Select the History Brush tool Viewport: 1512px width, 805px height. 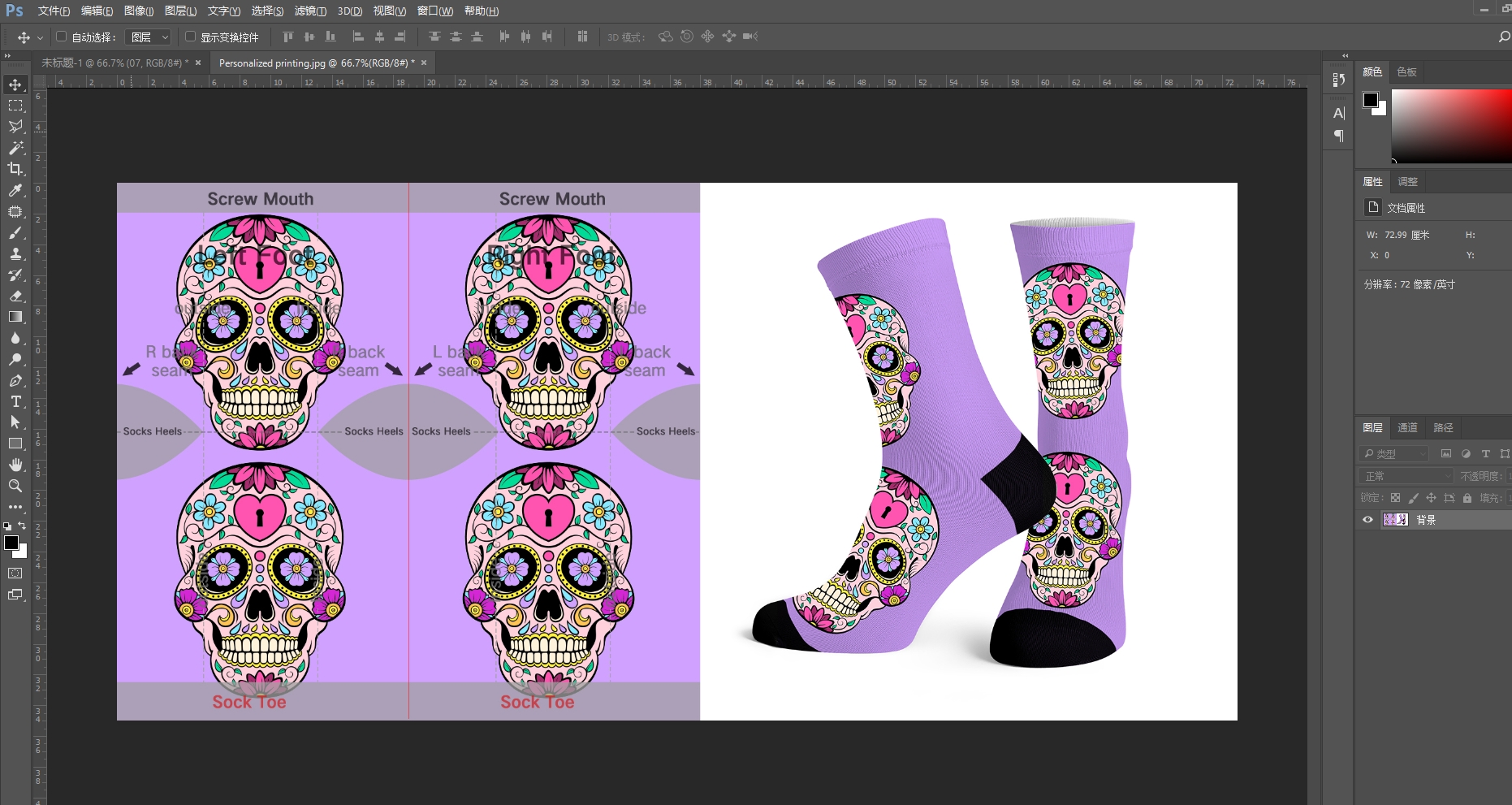pos(15,275)
